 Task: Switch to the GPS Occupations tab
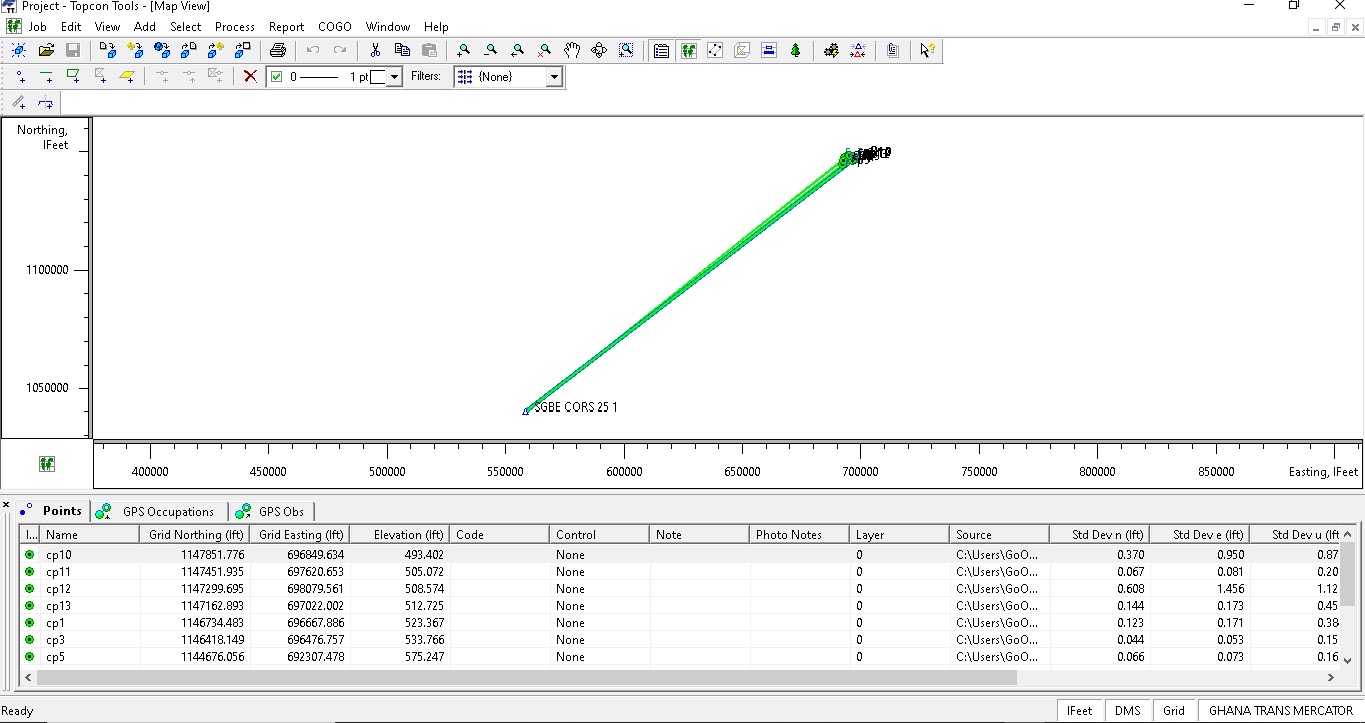(159, 512)
